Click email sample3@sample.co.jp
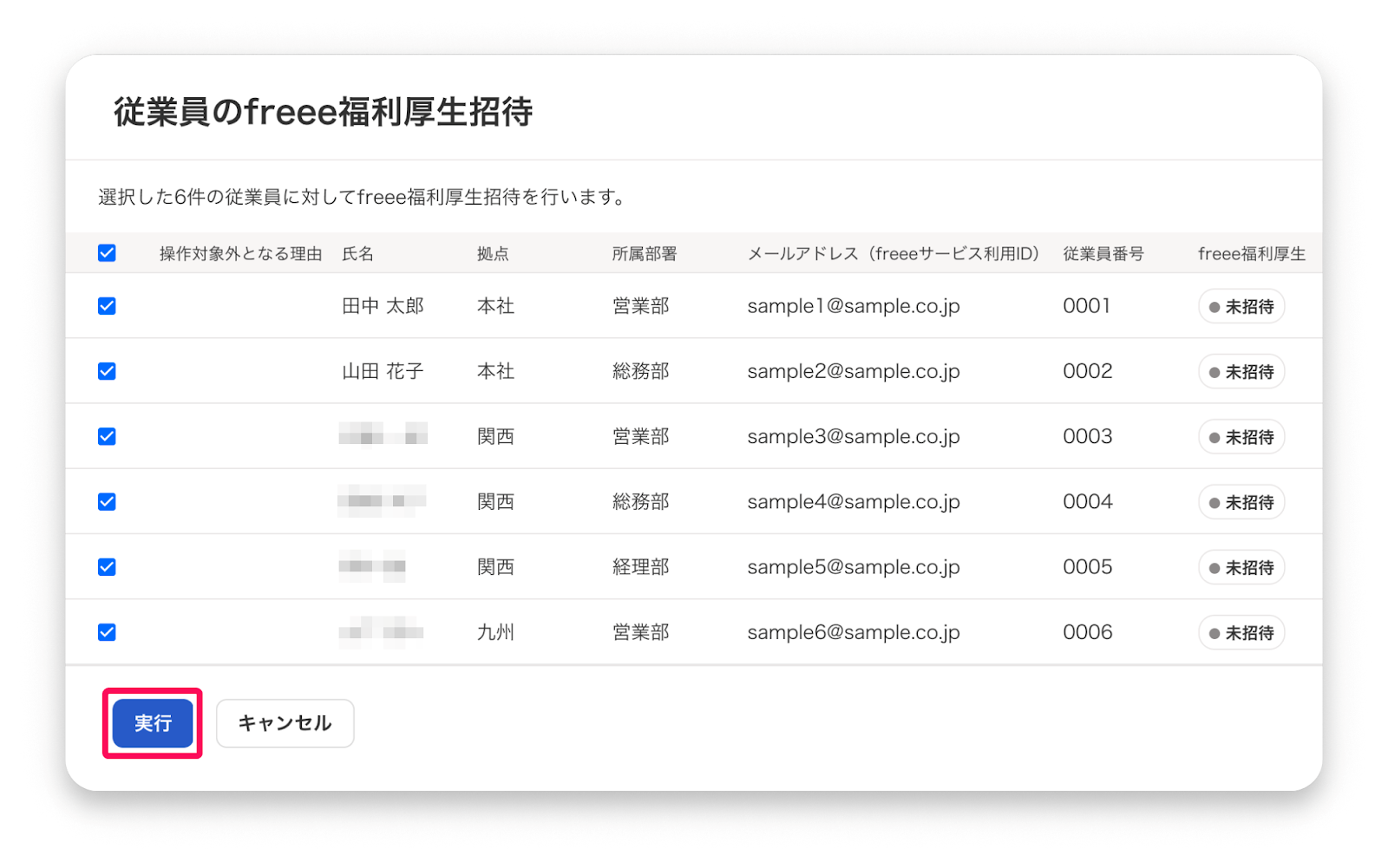Screen dimensions: 1388x868 point(854,436)
